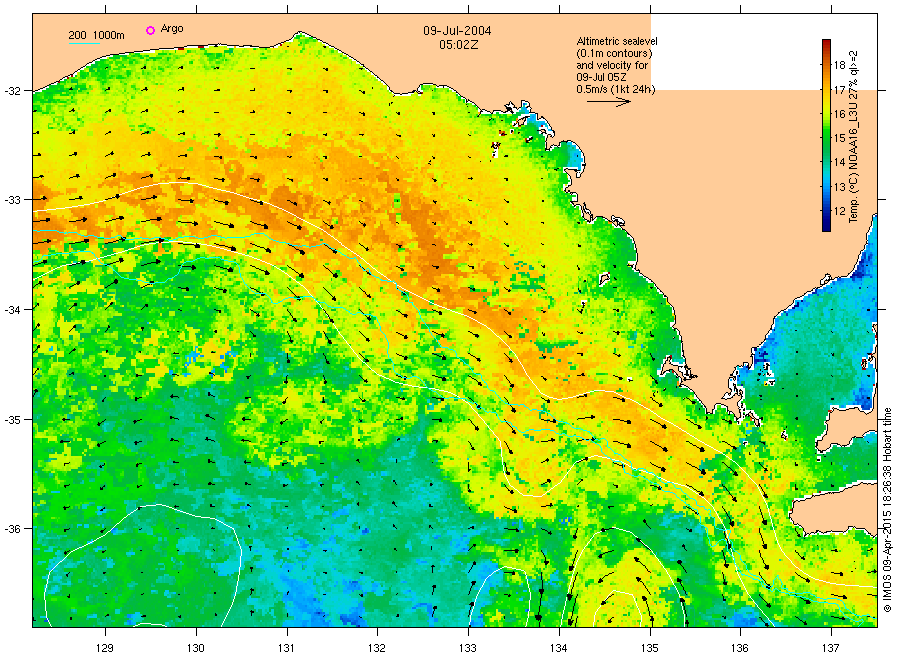Viewport: 900px width, 660px height.
Task: Click longitude label 137
Action: (831, 648)
